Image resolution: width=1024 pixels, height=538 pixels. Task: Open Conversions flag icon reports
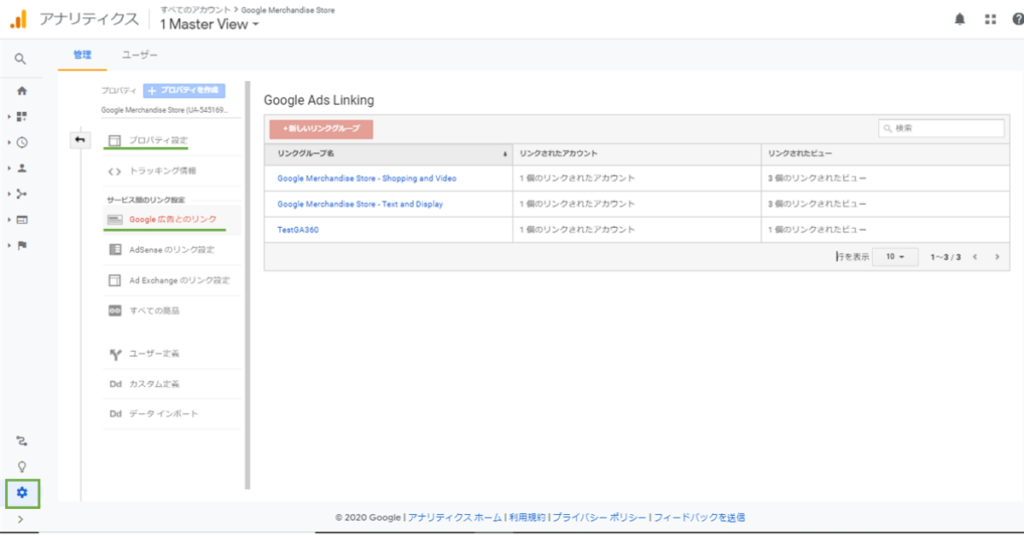click(x=22, y=245)
